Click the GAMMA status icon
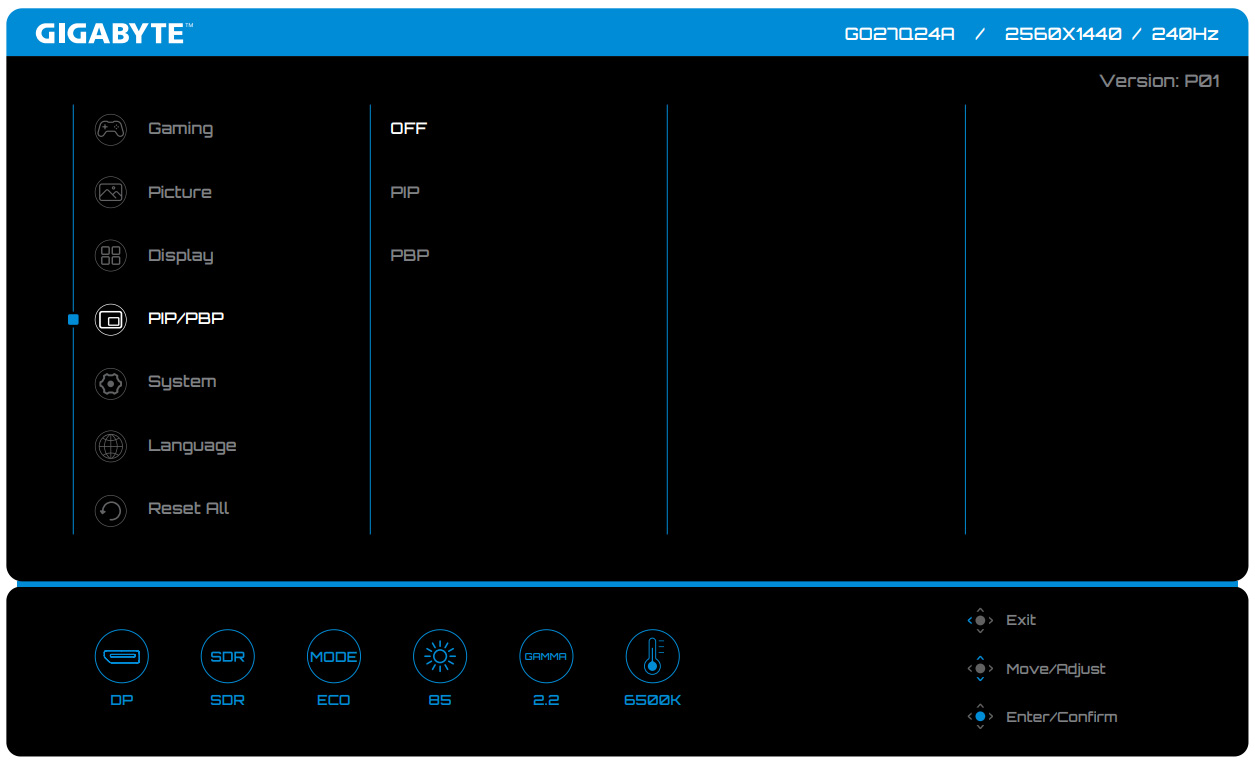The height and width of the screenshot is (764, 1255). click(546, 657)
